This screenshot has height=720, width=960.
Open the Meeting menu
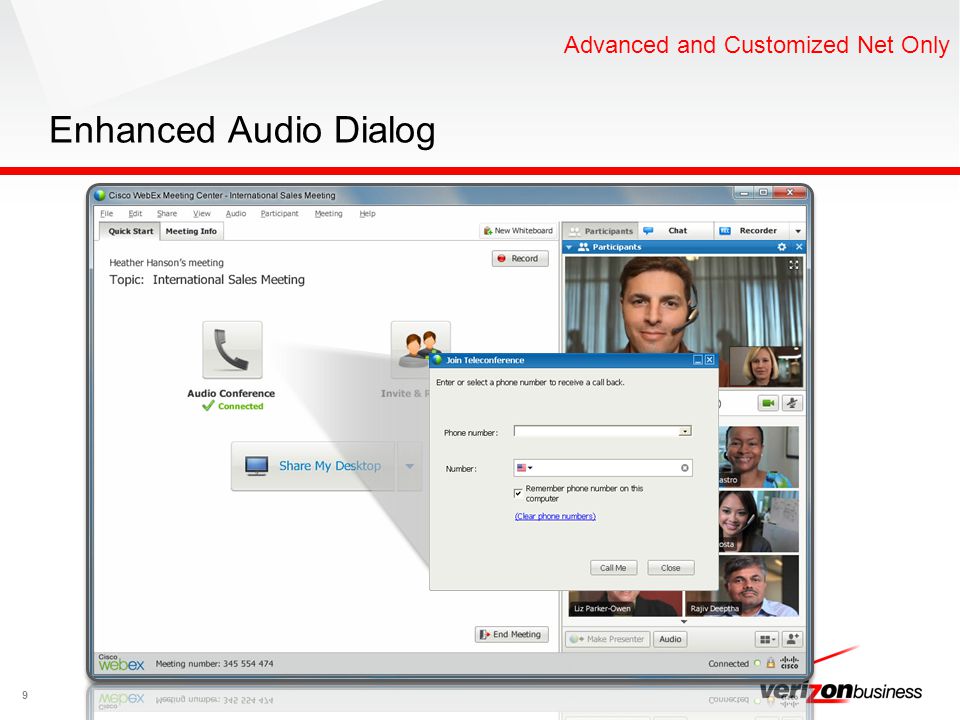click(328, 214)
